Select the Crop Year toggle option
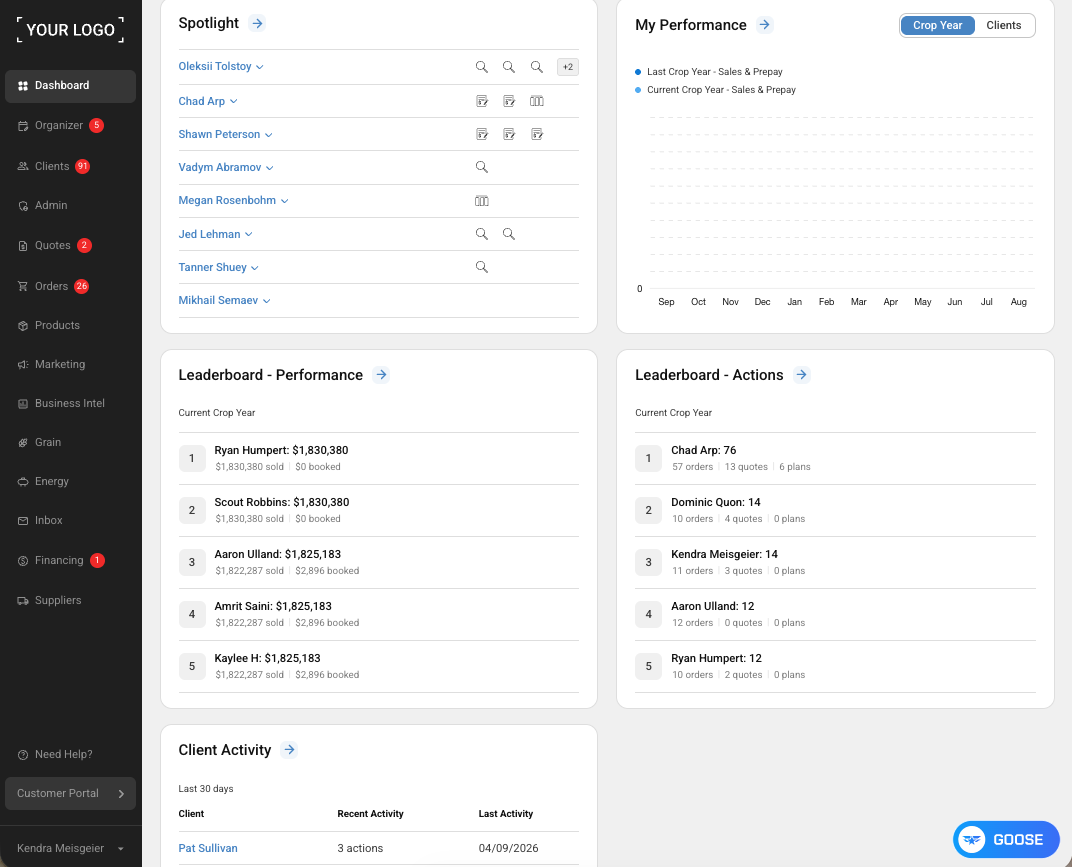Screen dimensions: 1072x867 pyautogui.click(x=937, y=25)
